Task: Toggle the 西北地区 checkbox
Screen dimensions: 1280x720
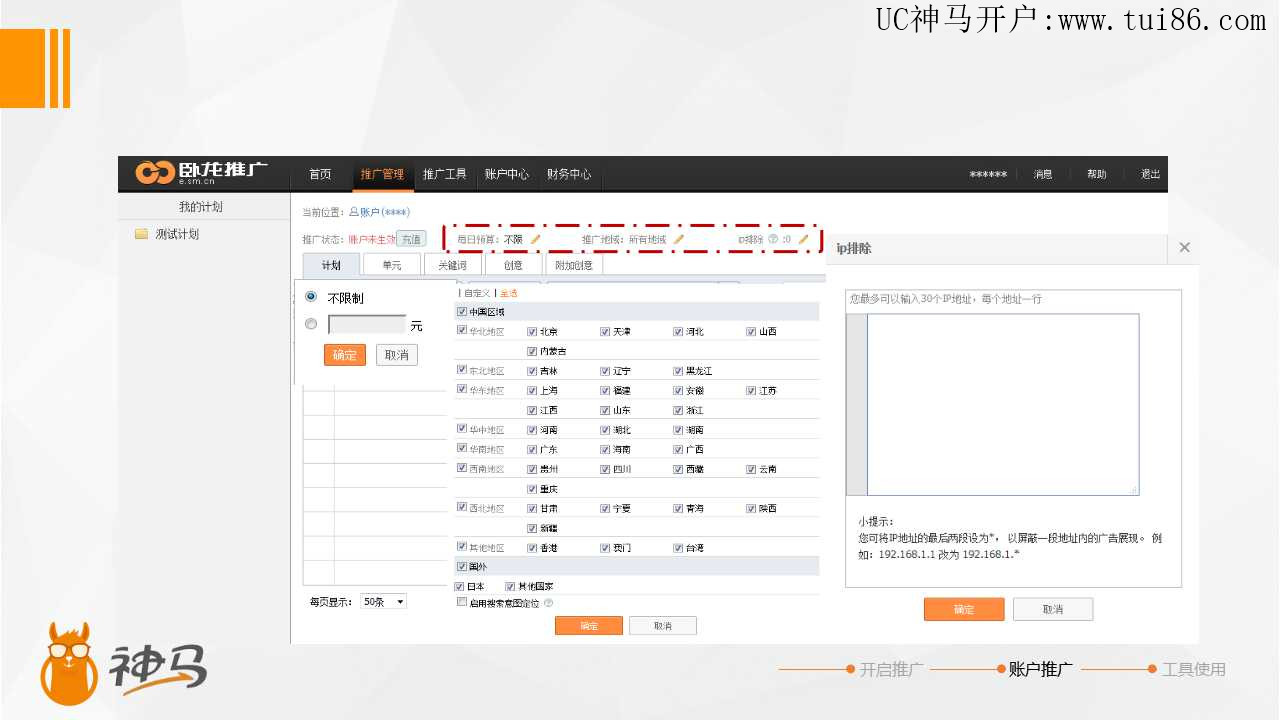Action: (461, 507)
